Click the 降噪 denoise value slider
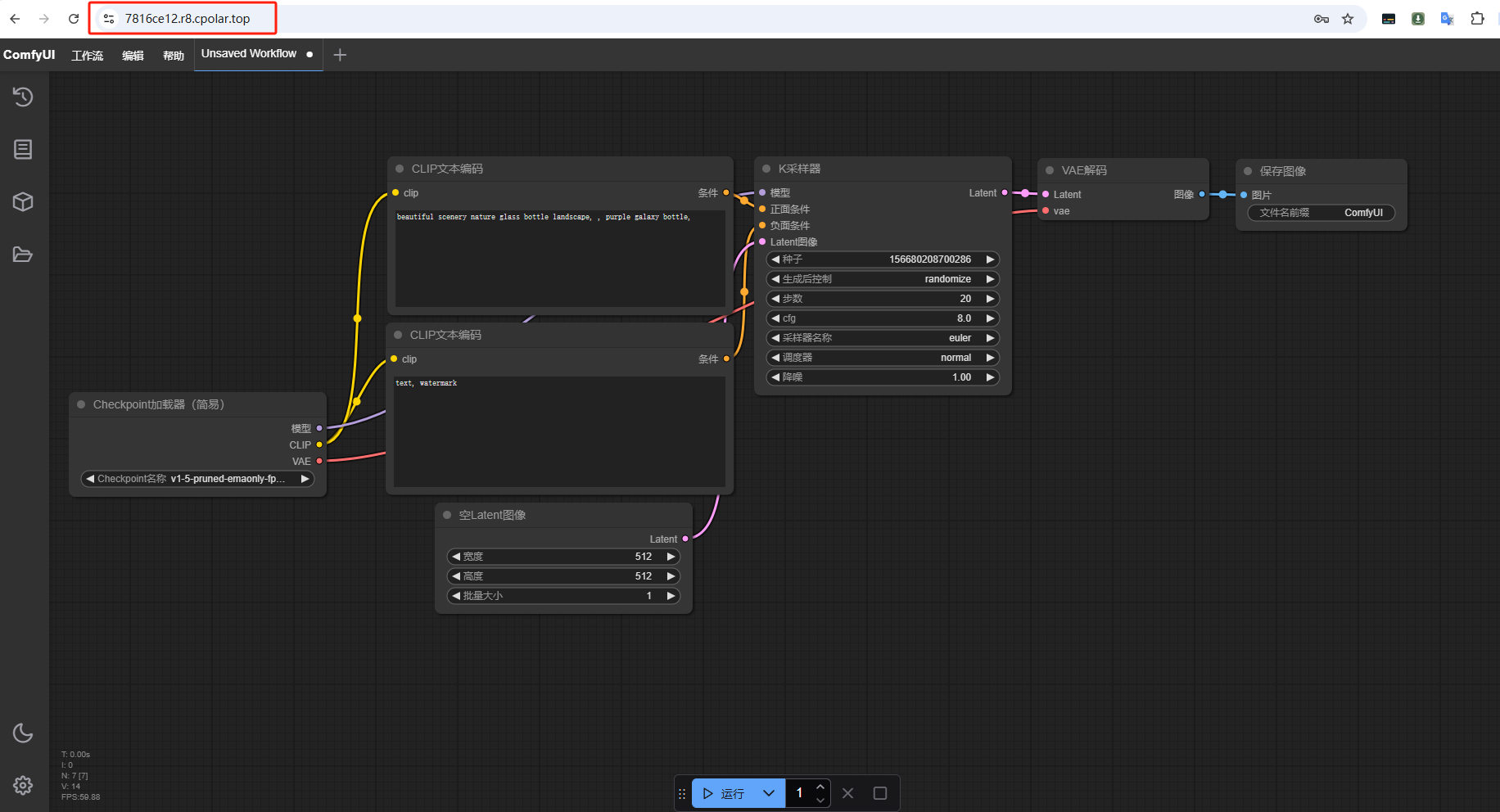The image size is (1500, 812). 882,377
